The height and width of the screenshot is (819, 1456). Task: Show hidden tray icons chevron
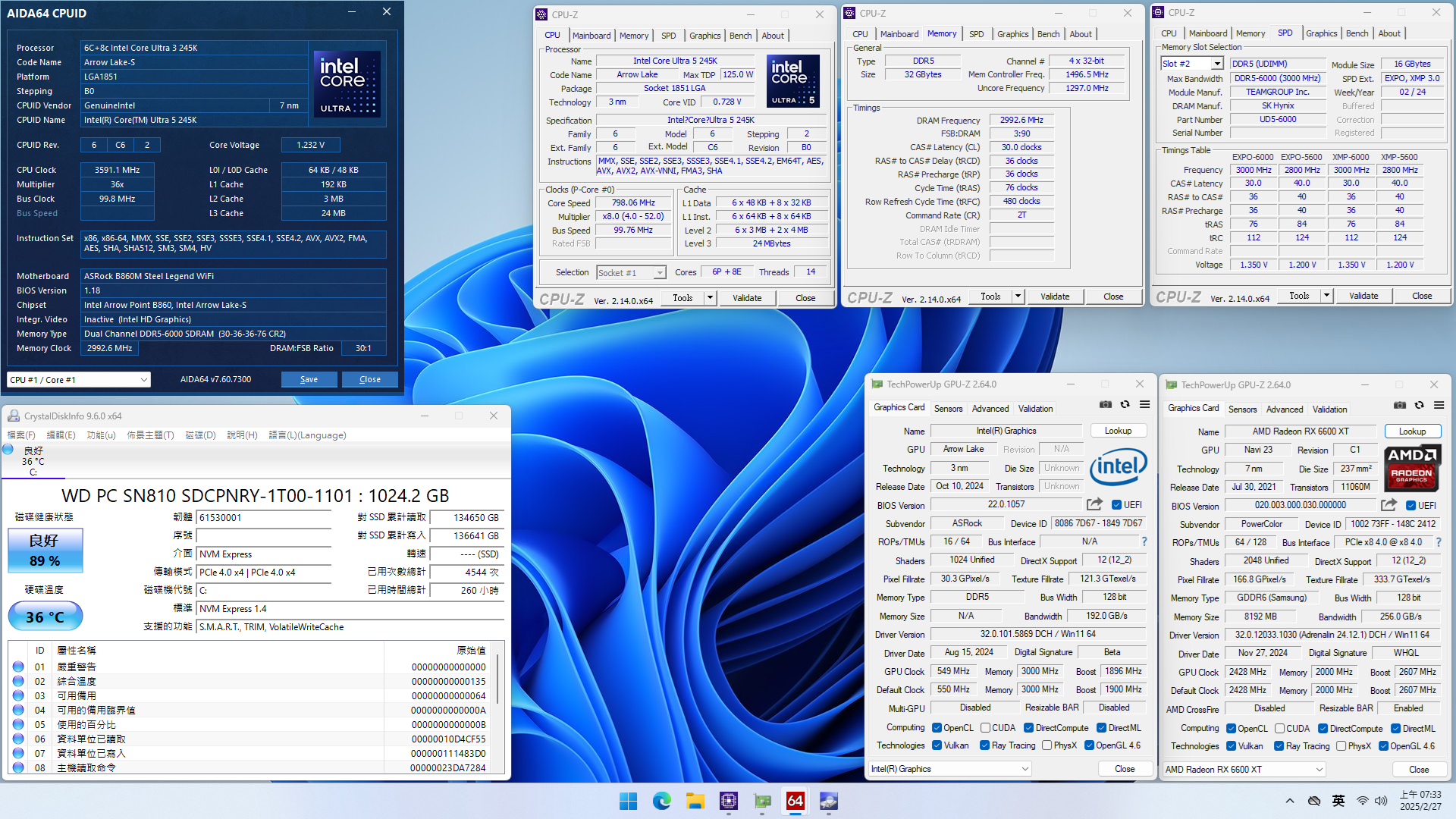(x=1290, y=801)
